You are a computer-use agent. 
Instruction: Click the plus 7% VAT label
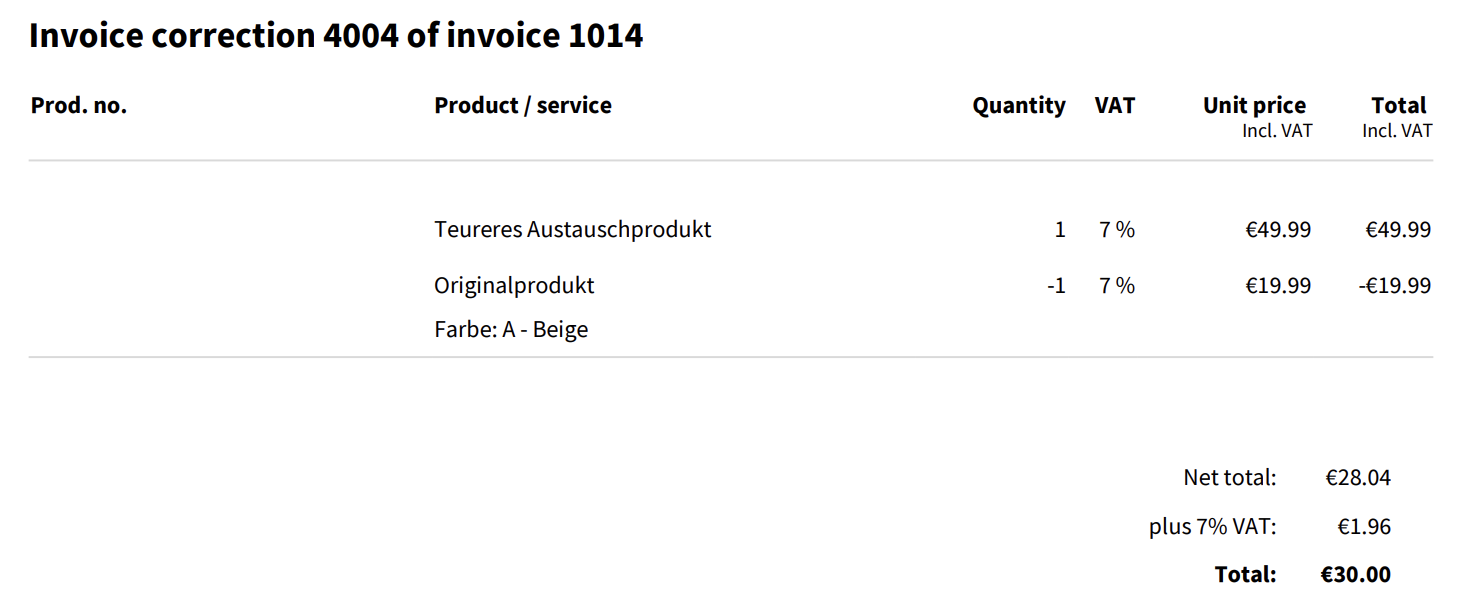pos(1213,527)
